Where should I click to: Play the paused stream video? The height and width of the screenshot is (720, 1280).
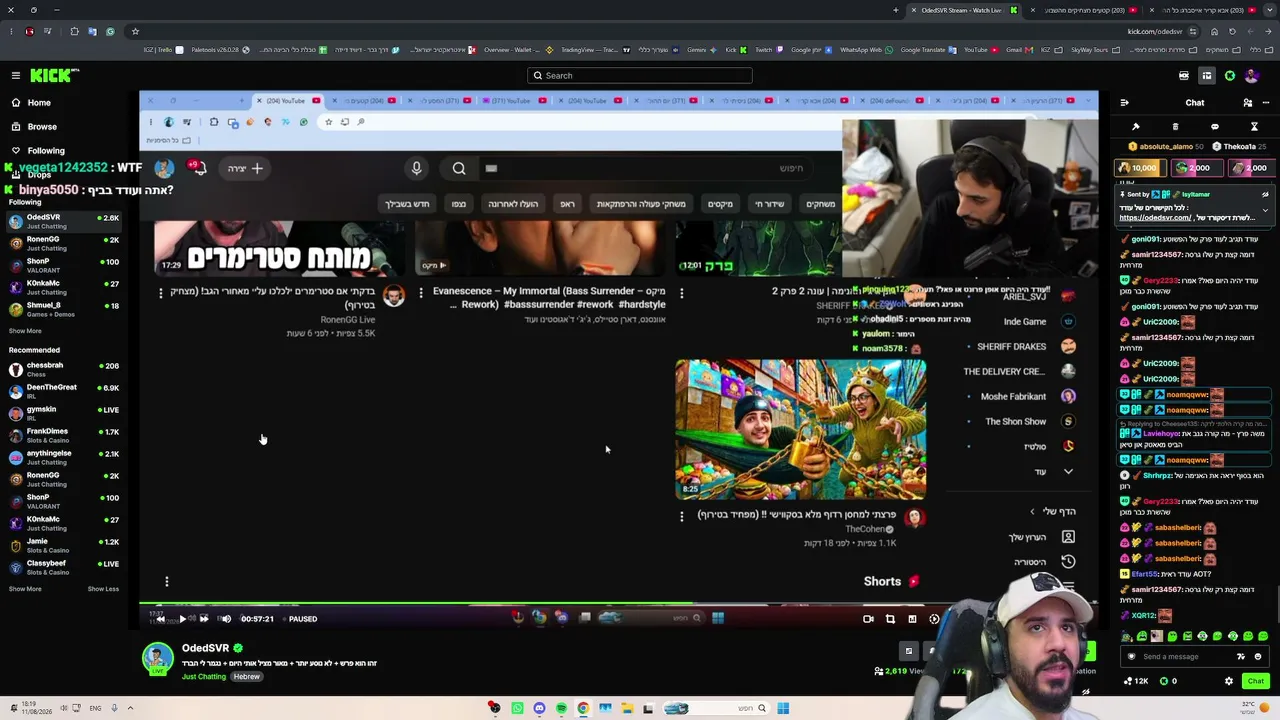point(182,619)
